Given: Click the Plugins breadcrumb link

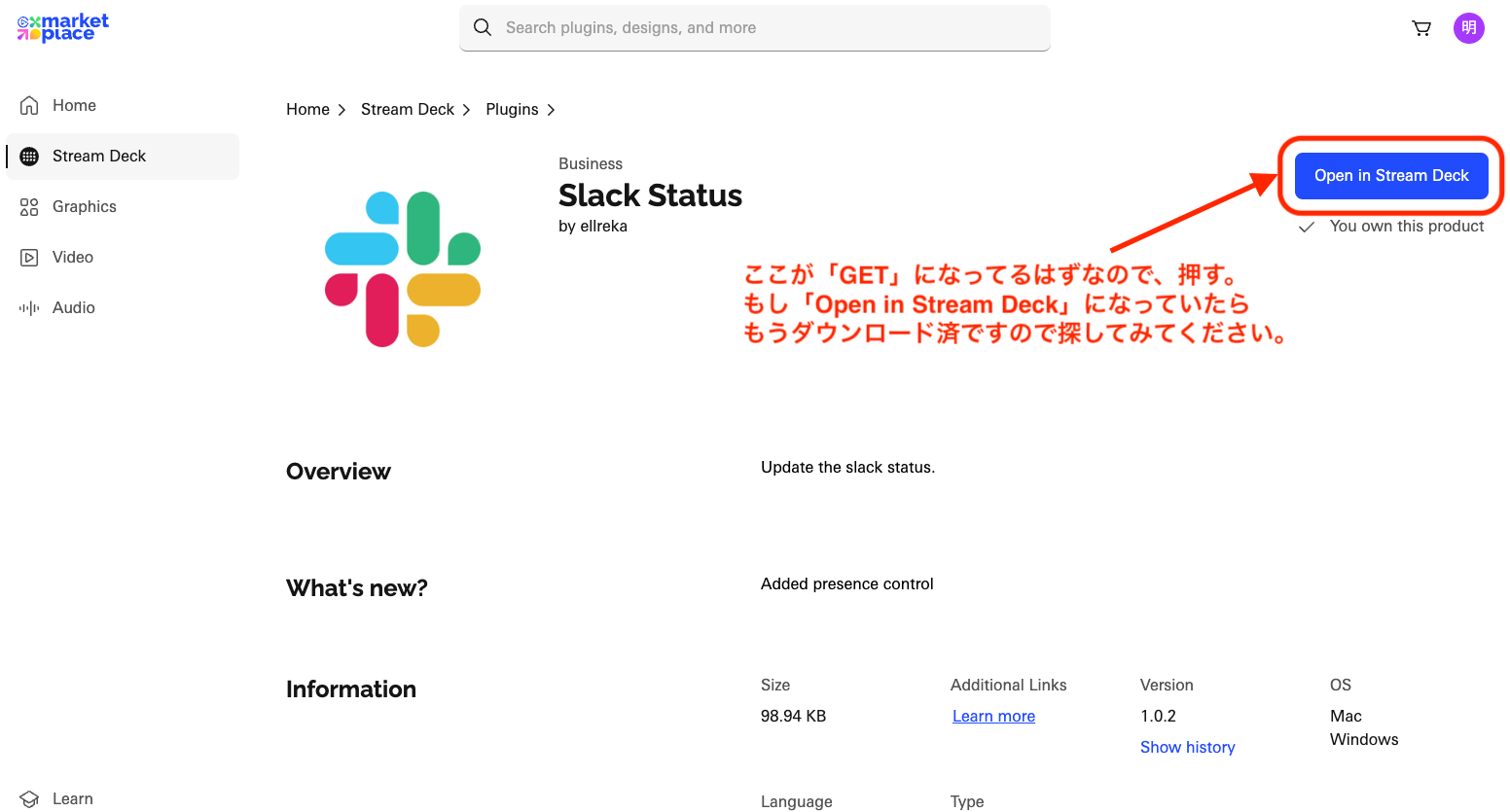Looking at the screenshot, I should pos(512,109).
